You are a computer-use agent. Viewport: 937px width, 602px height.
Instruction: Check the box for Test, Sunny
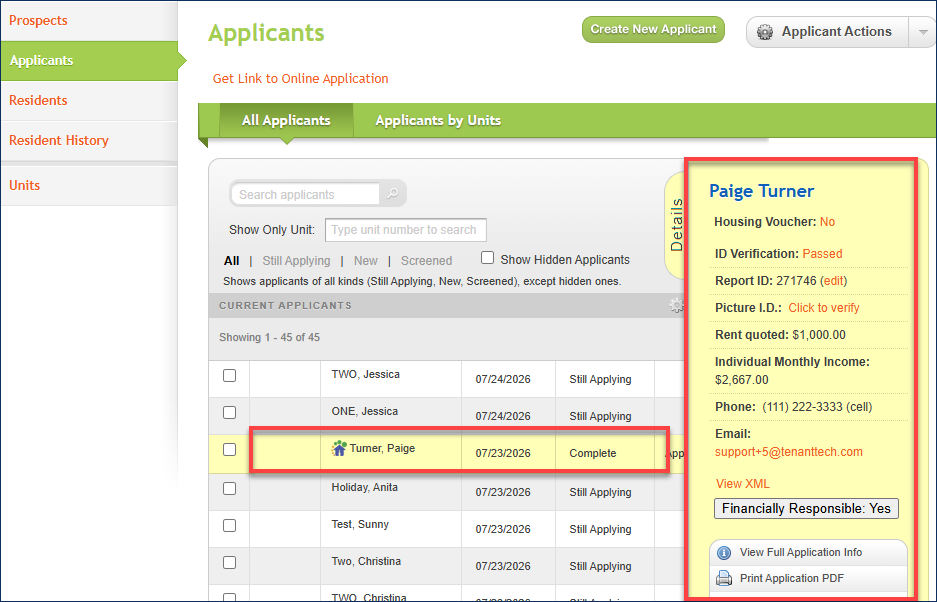coord(229,525)
